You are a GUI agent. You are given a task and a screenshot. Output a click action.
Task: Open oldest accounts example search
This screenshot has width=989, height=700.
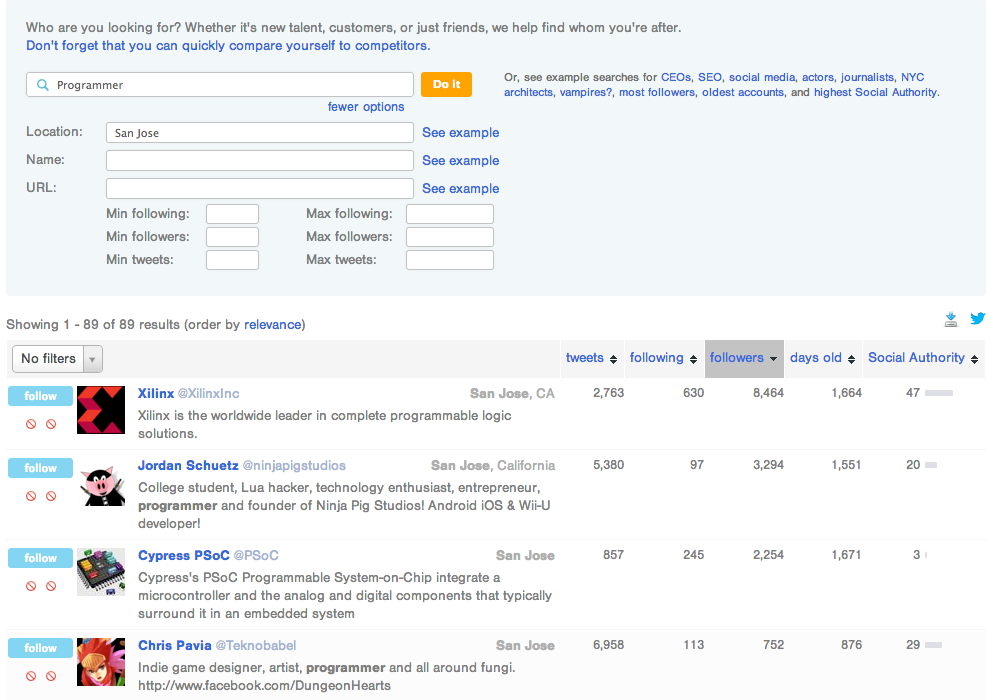click(743, 92)
